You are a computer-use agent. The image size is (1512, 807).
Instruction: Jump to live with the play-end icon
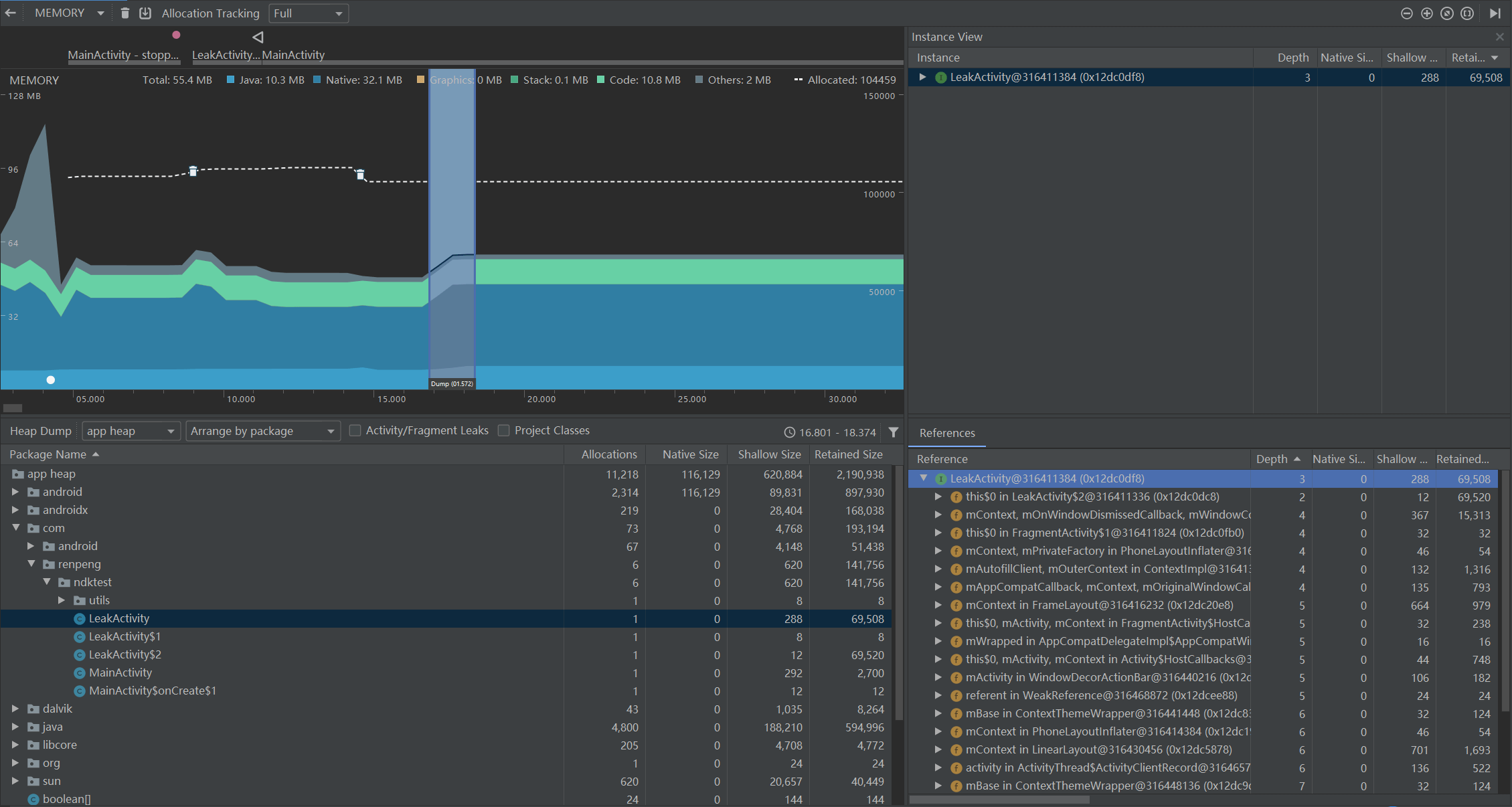(1495, 13)
